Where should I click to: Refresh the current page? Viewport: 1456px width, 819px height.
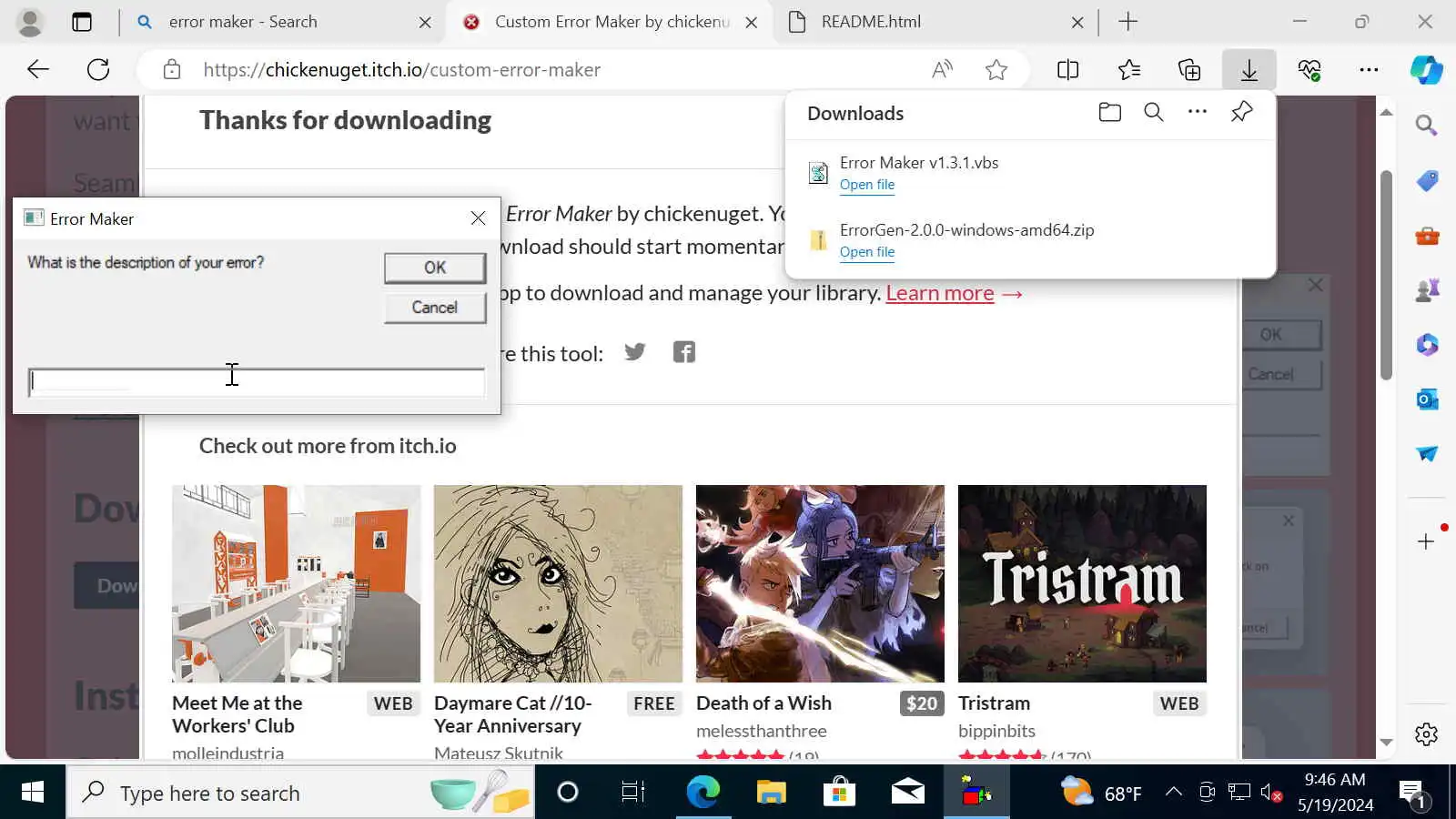pos(98,69)
